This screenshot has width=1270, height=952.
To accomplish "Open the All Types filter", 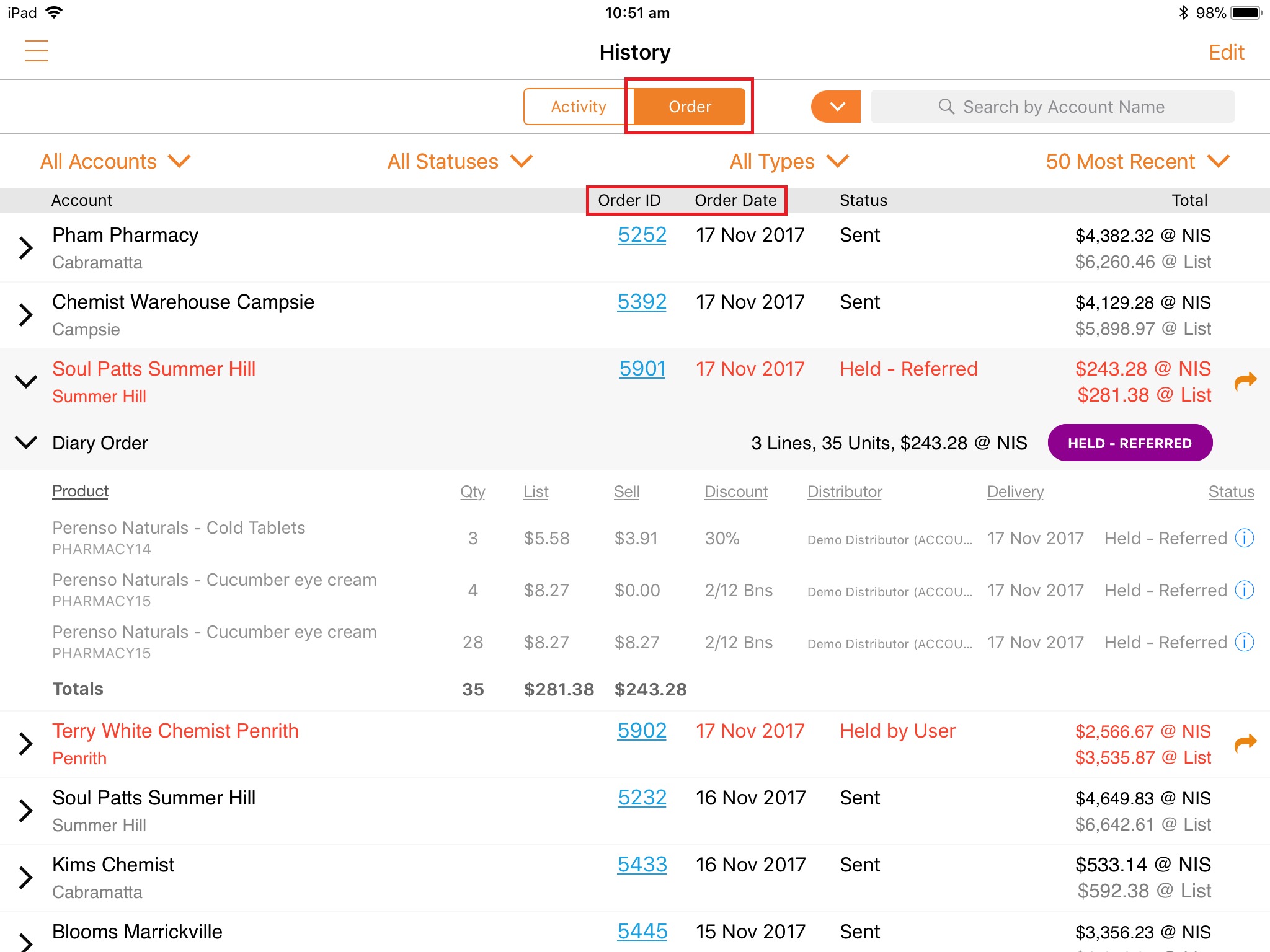I will (x=789, y=162).
